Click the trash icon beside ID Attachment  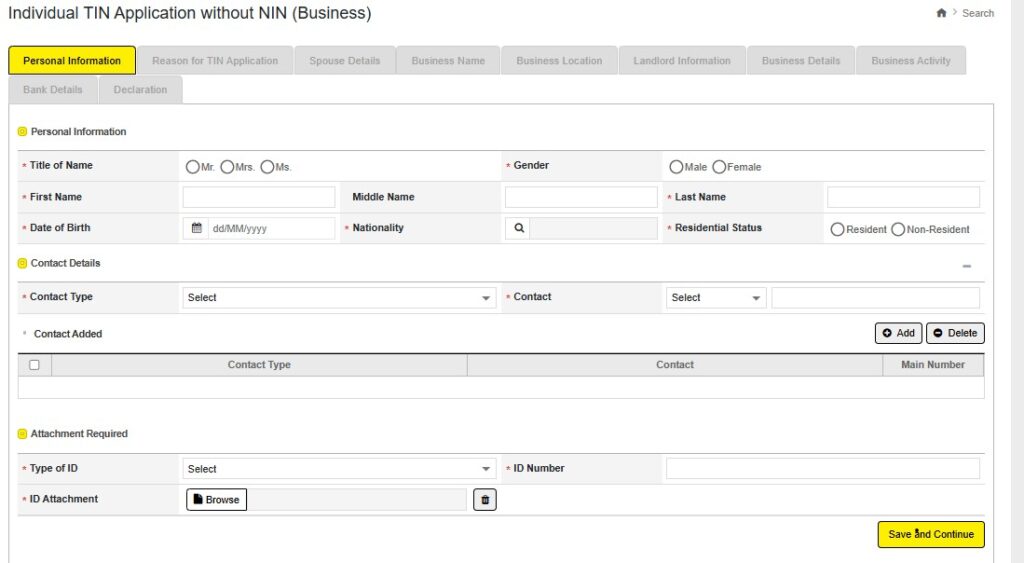[485, 500]
